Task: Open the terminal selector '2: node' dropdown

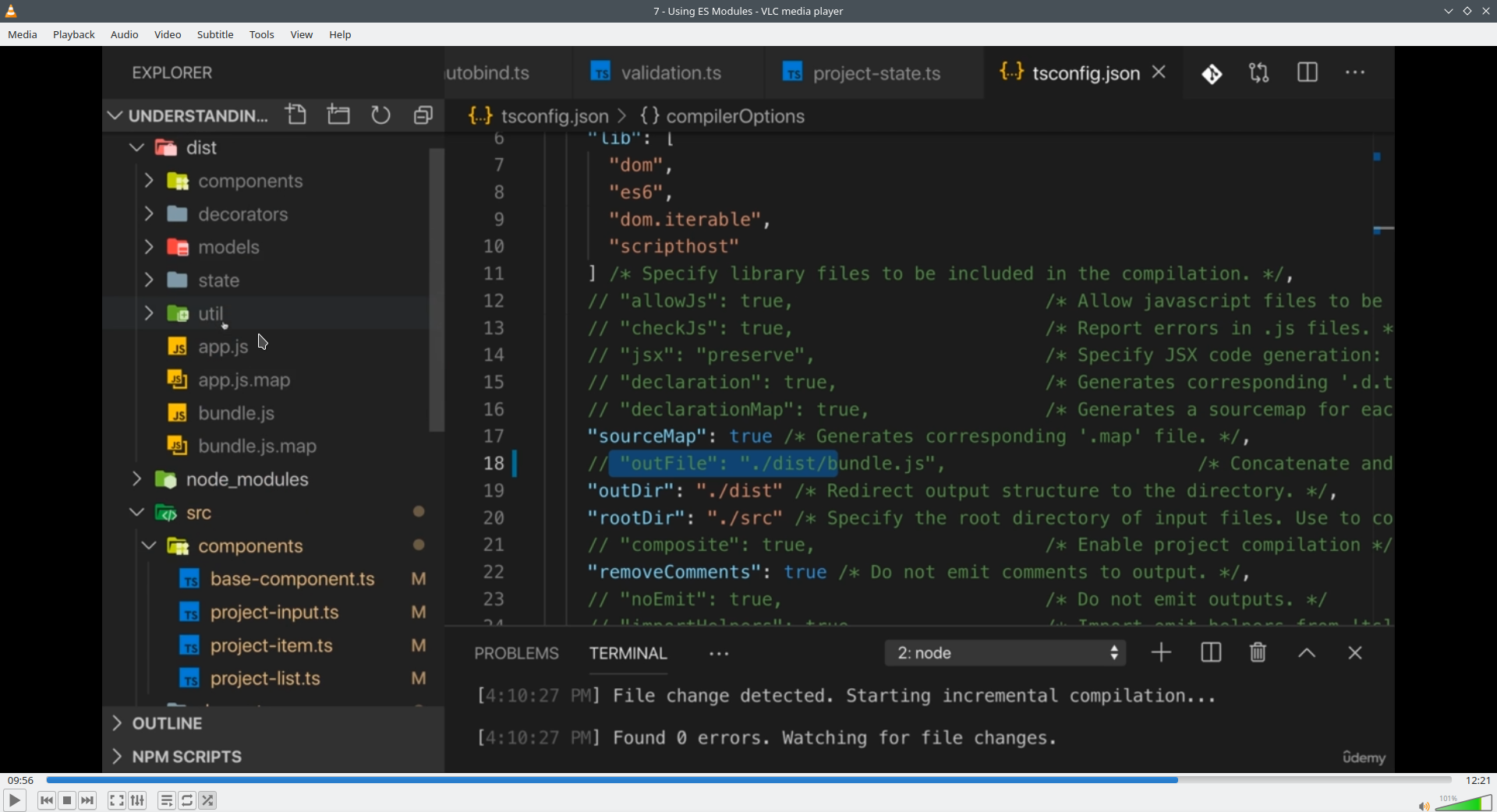Action: pyautogui.click(x=1006, y=653)
